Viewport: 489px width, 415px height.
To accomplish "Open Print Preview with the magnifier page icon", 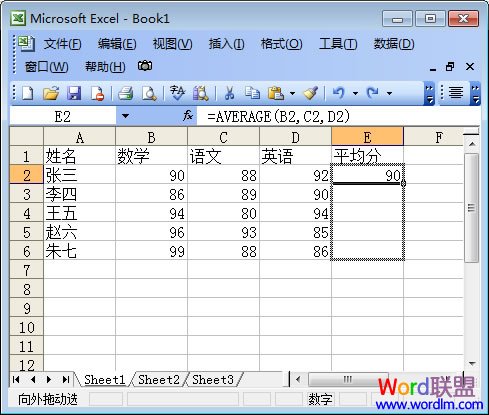I will coord(149,93).
